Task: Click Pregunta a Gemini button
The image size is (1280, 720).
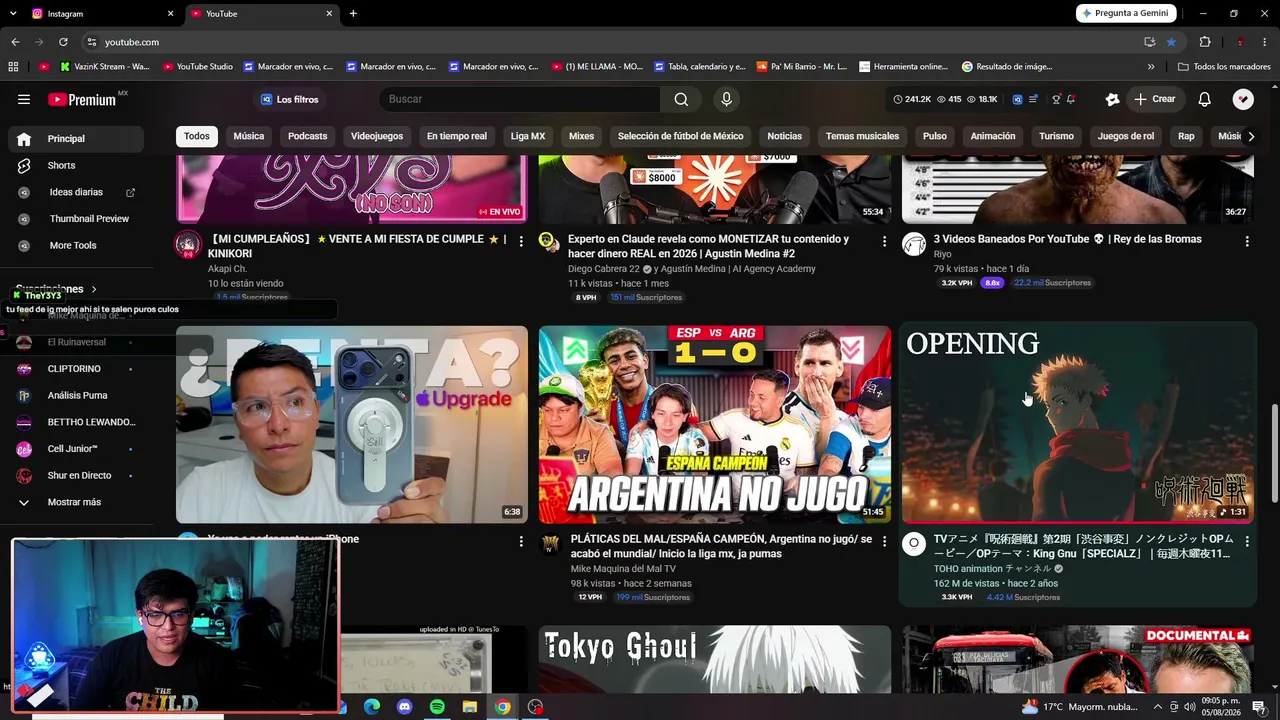Action: pyautogui.click(x=1126, y=13)
